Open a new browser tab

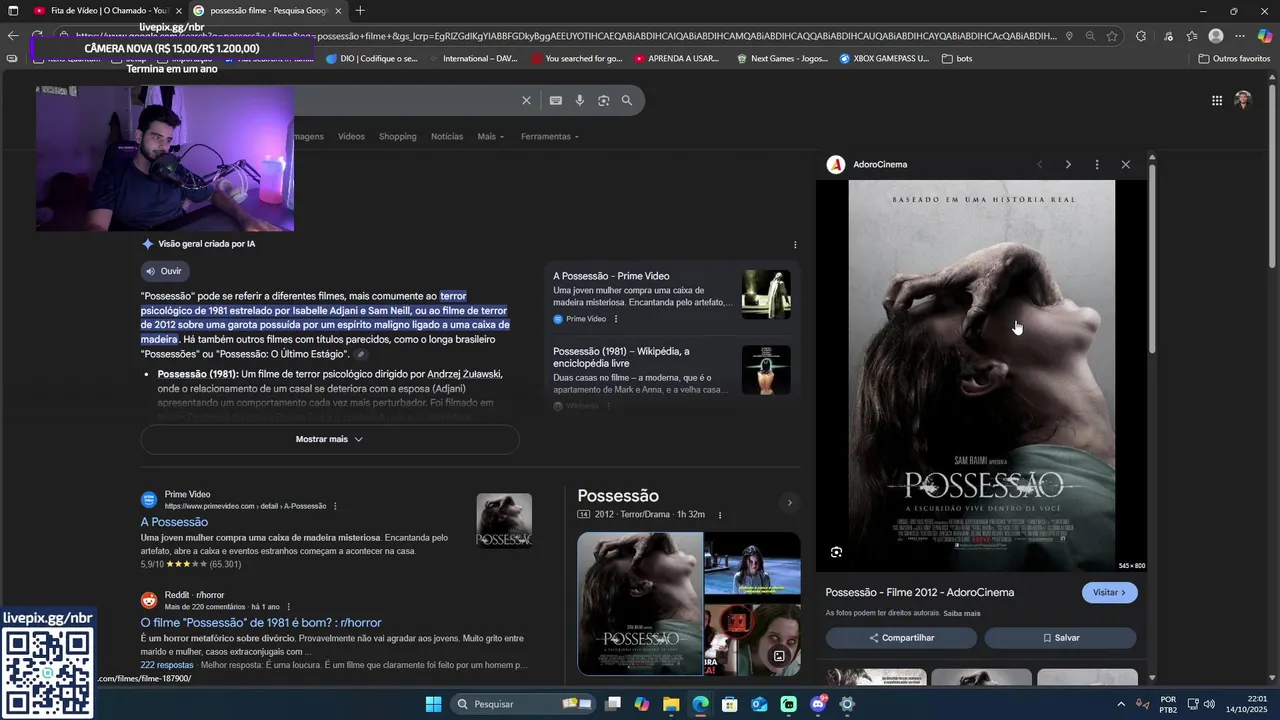pos(360,11)
